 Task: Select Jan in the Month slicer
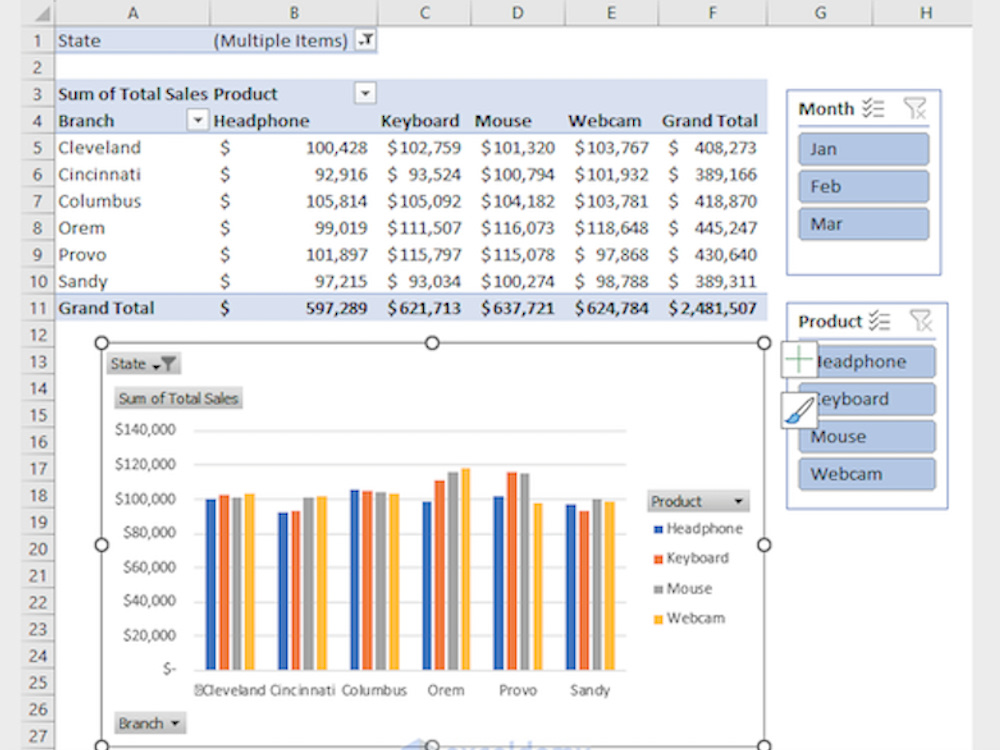click(x=864, y=149)
